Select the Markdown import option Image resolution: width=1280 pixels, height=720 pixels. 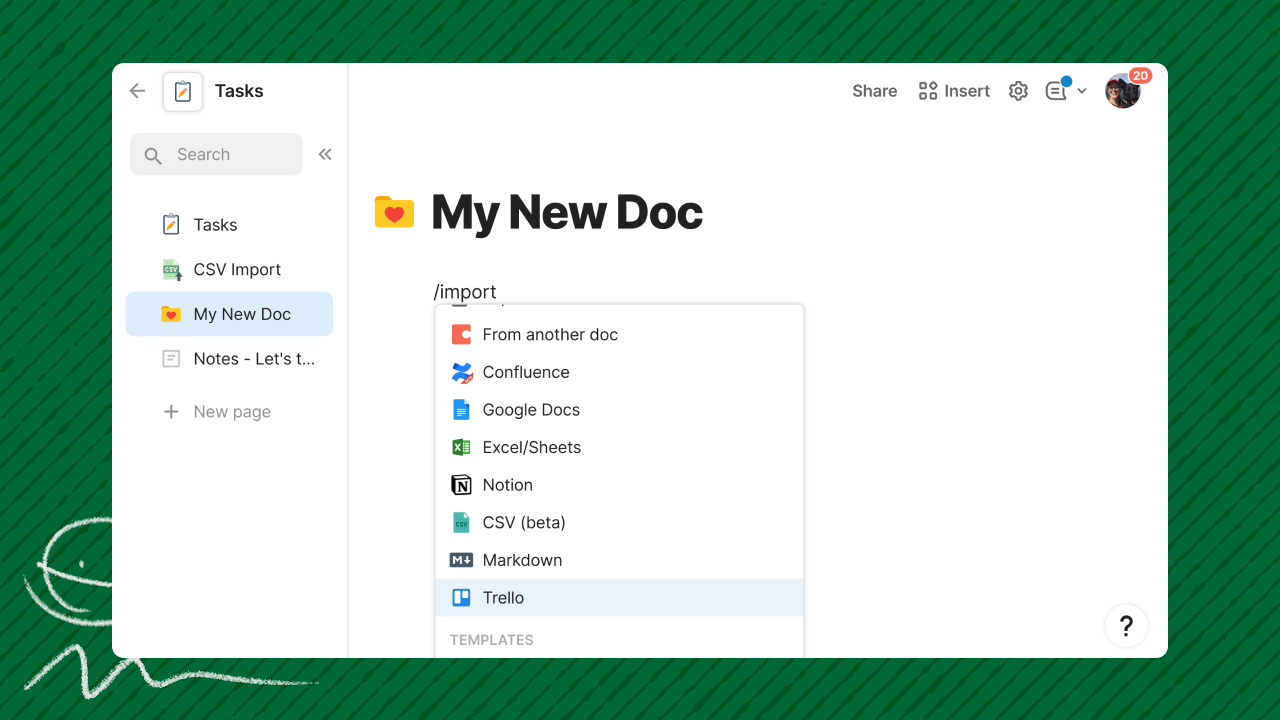coord(620,560)
